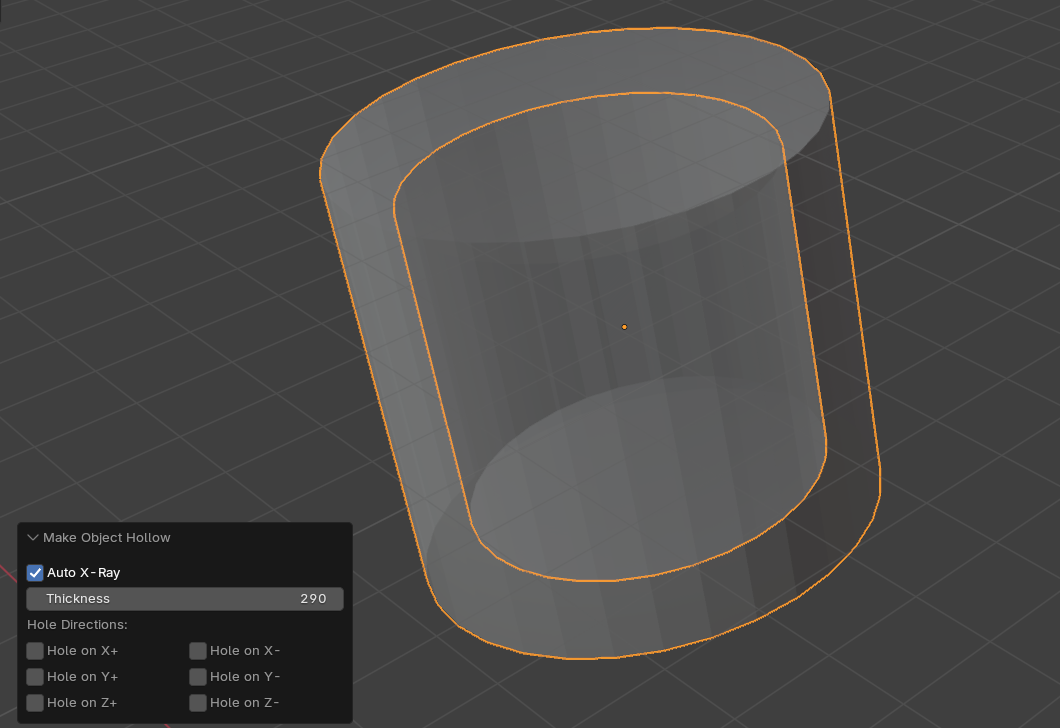Enable Hole on Z+

click(35, 702)
